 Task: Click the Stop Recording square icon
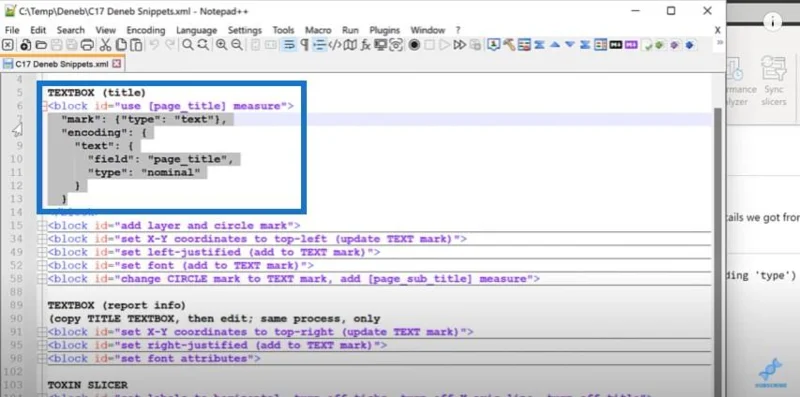tap(429, 45)
